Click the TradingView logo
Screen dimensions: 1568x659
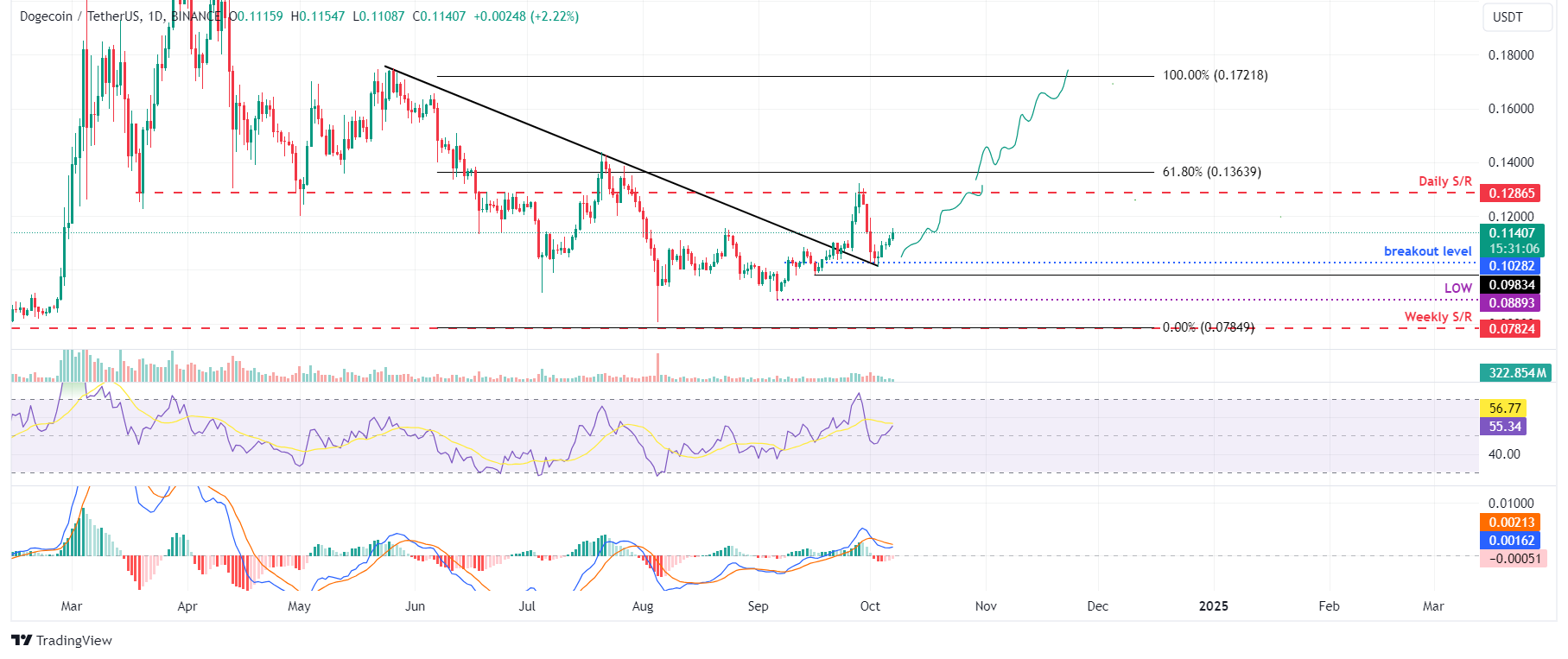62,640
